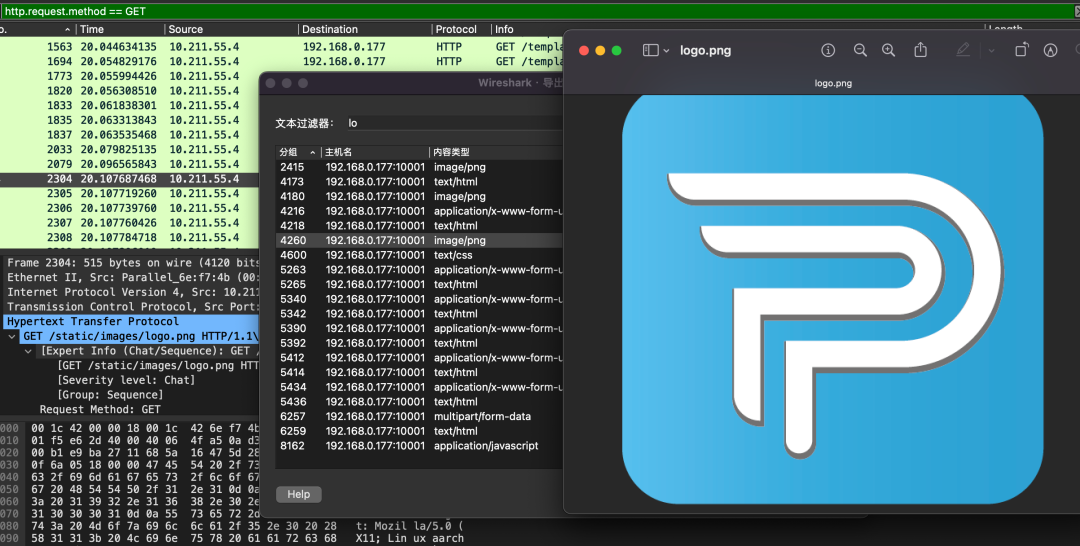Sort packets by Source column header
Viewport: 1080px width, 546px height.
[231, 30]
